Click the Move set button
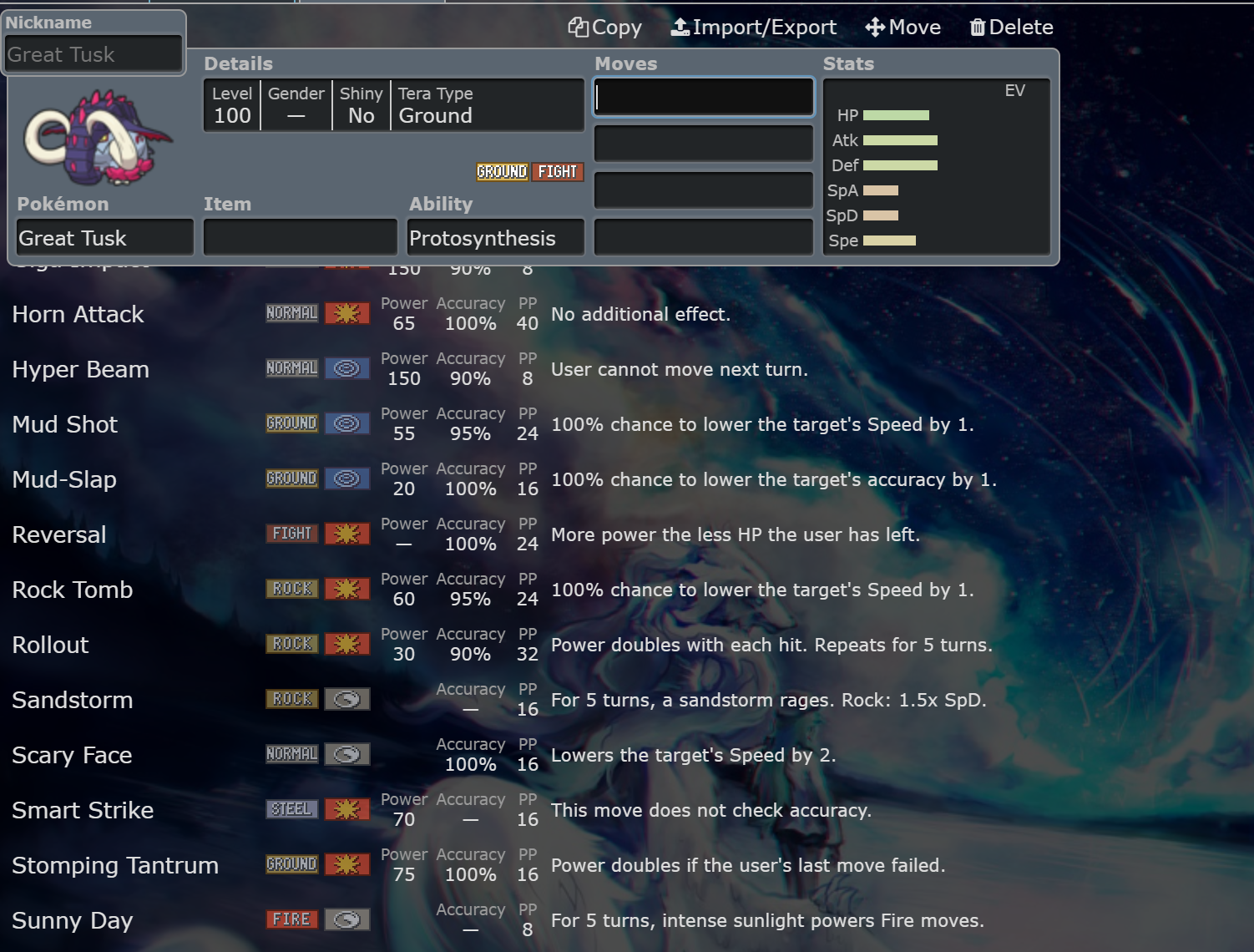1254x952 pixels. pyautogui.click(x=903, y=28)
